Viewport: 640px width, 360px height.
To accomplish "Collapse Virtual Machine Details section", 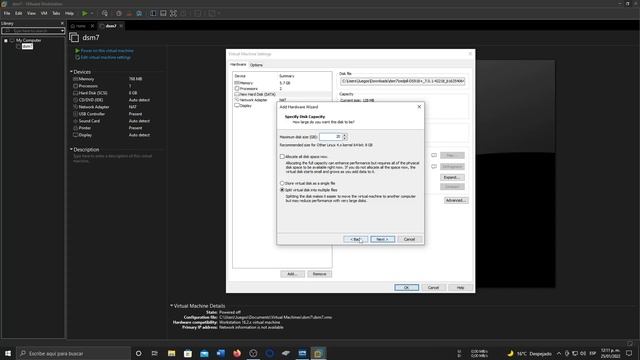I will pyautogui.click(x=172, y=306).
